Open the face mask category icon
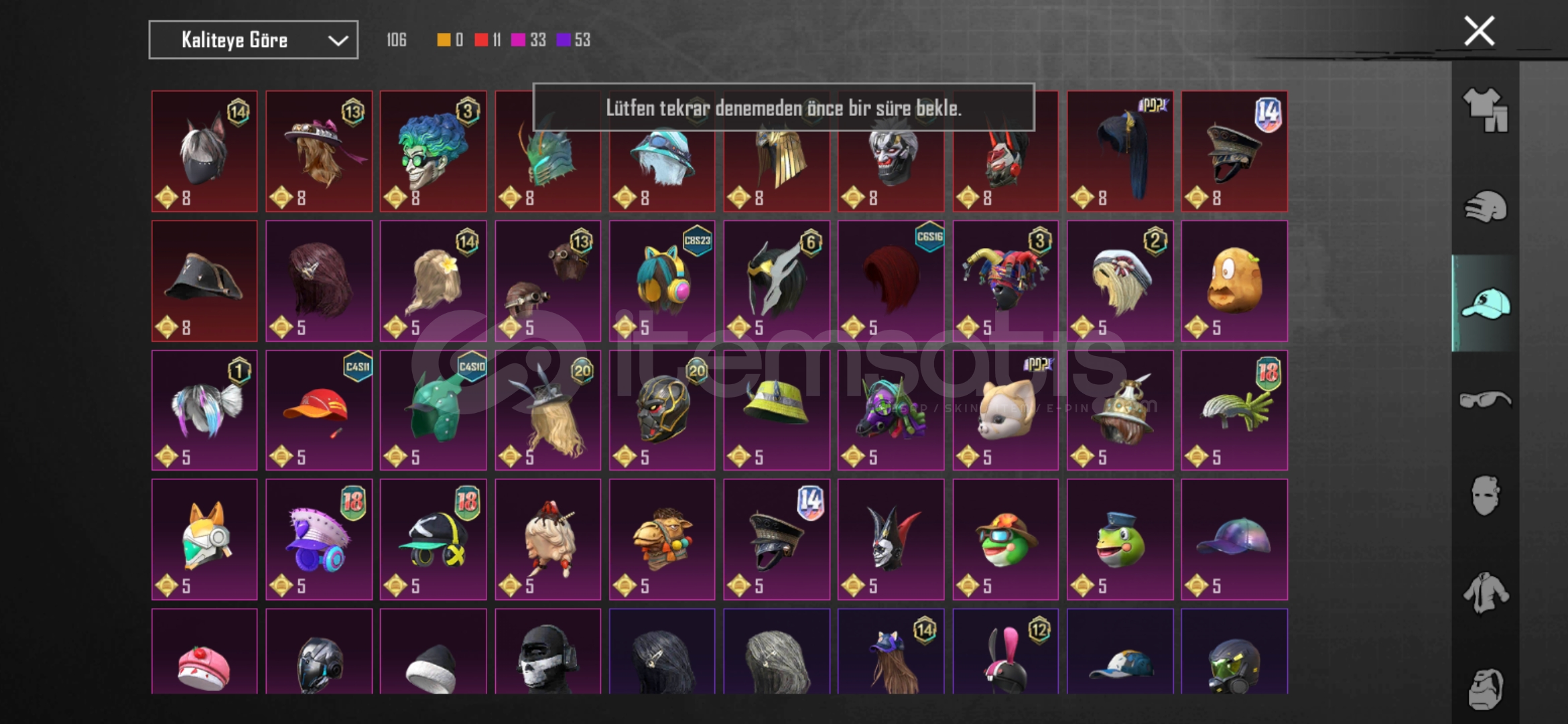This screenshot has width=1568, height=724. pos(1485,495)
